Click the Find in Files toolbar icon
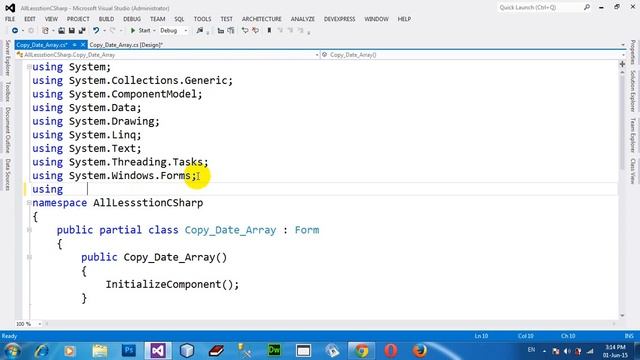Viewport: 640px width, 360px height. tap(200, 31)
